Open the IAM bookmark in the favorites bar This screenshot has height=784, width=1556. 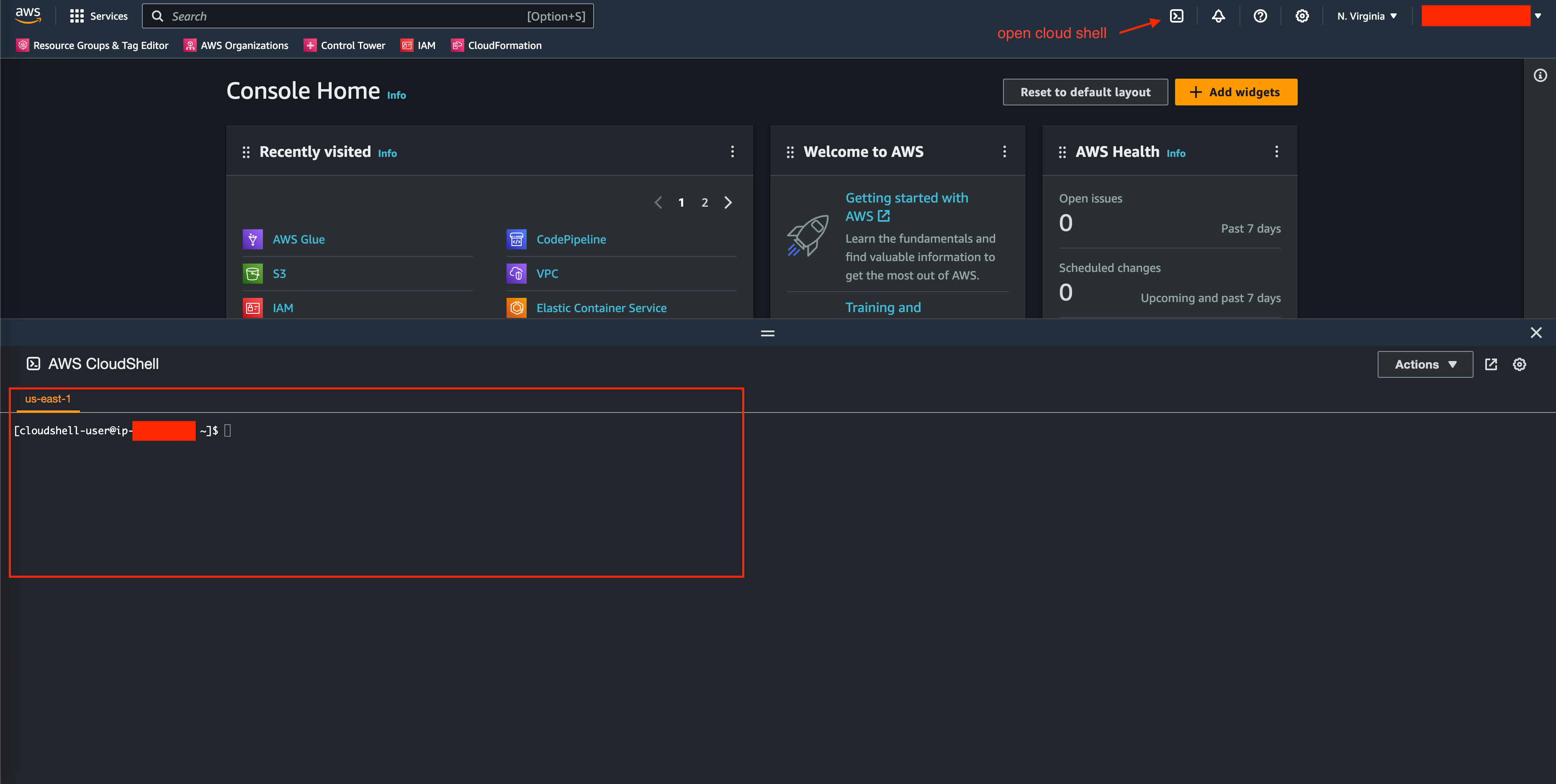418,45
